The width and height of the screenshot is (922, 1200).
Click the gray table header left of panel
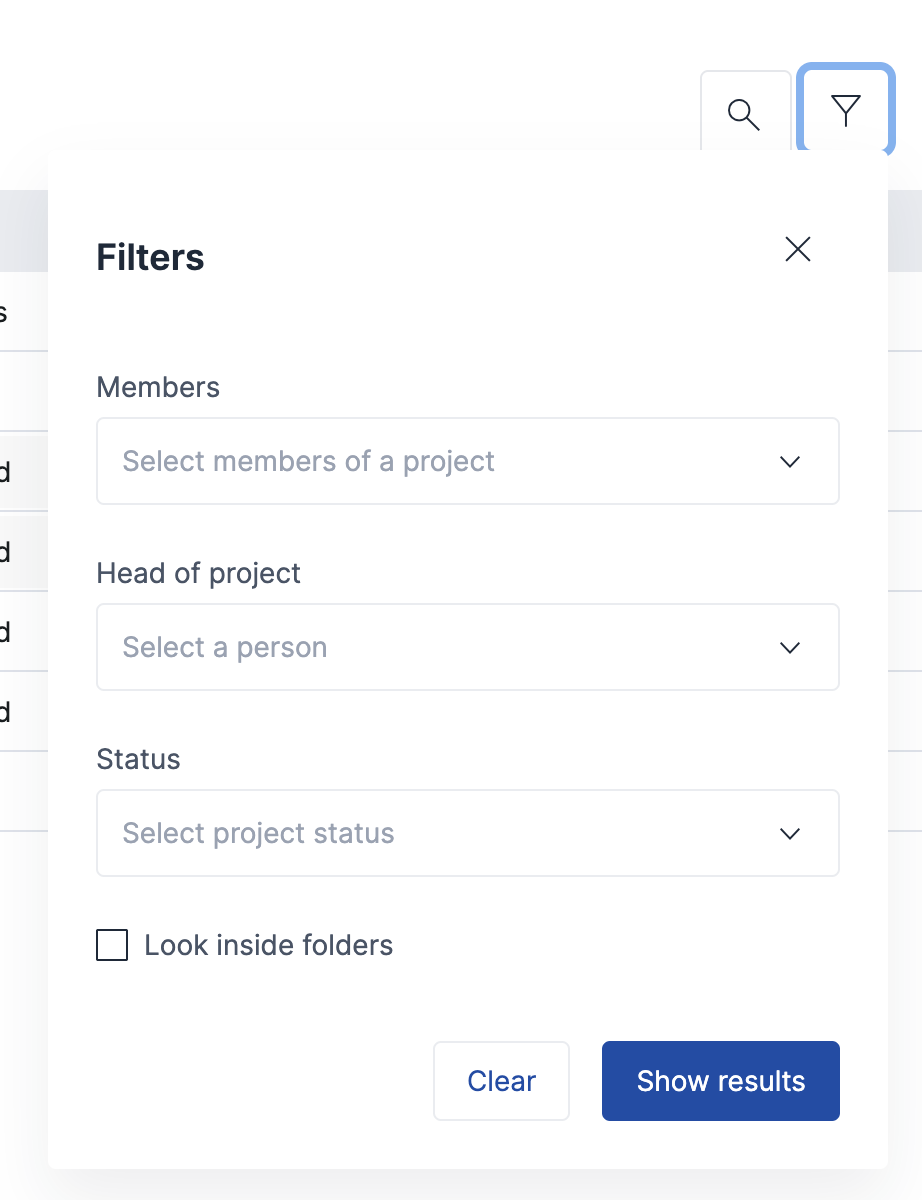(22, 230)
